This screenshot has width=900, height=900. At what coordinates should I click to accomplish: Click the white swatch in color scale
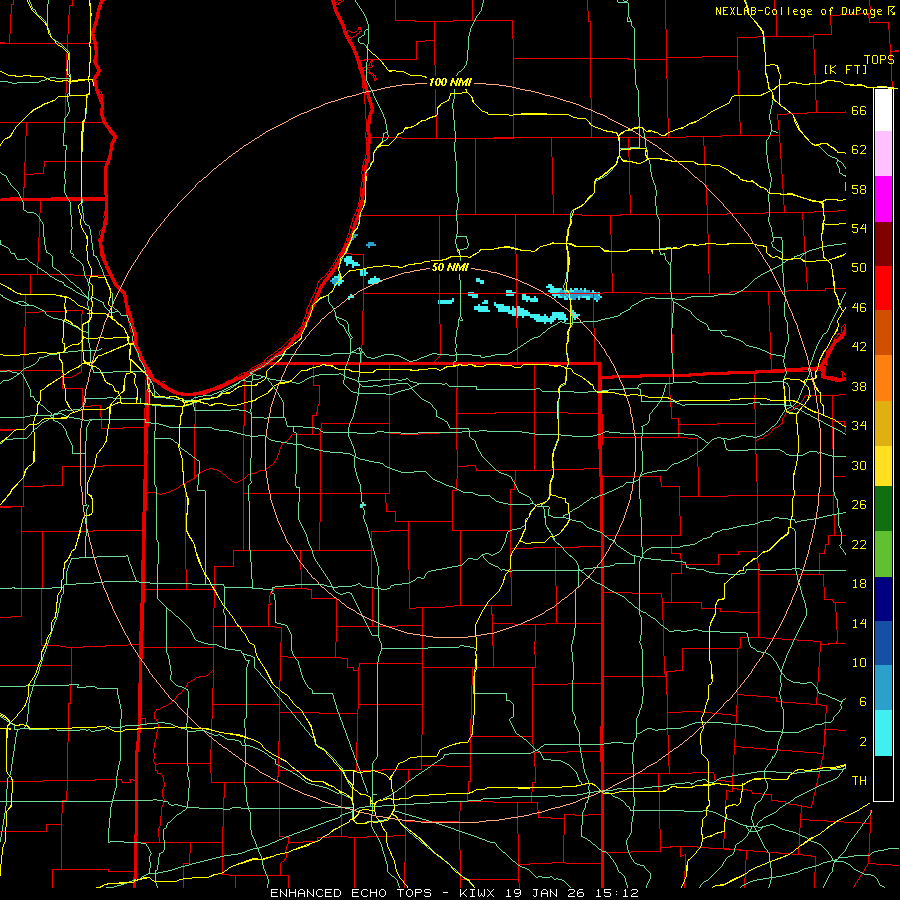[x=883, y=110]
